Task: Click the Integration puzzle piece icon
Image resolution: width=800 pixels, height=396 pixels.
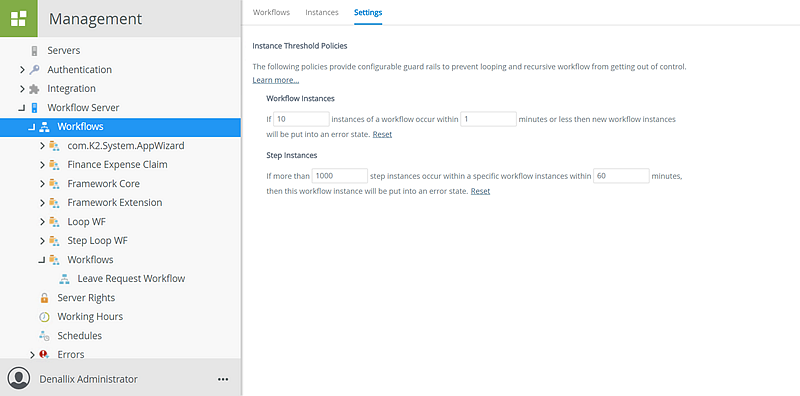Action: (34, 89)
